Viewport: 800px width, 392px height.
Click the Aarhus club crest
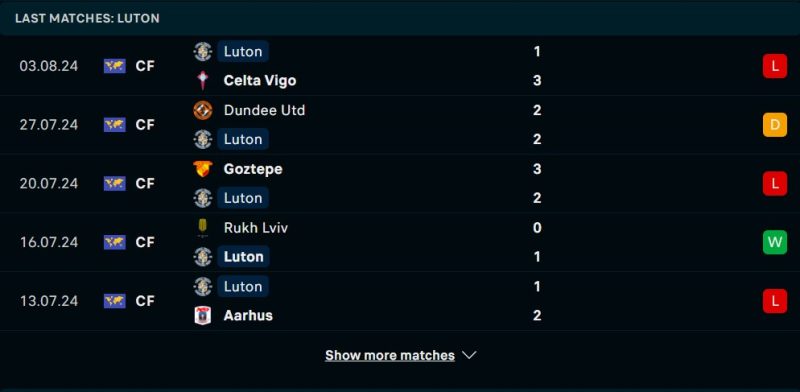(203, 315)
